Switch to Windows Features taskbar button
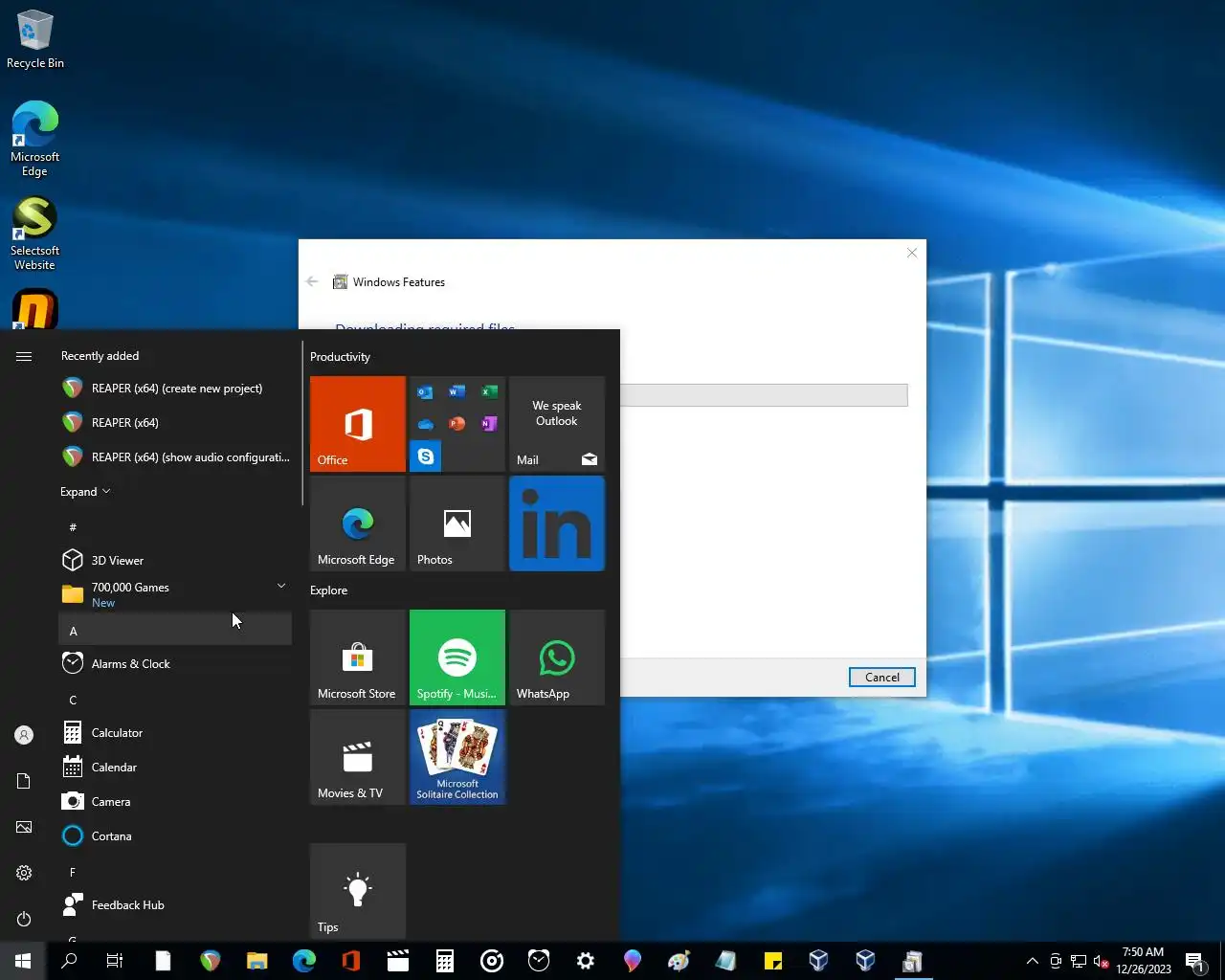 [913, 961]
